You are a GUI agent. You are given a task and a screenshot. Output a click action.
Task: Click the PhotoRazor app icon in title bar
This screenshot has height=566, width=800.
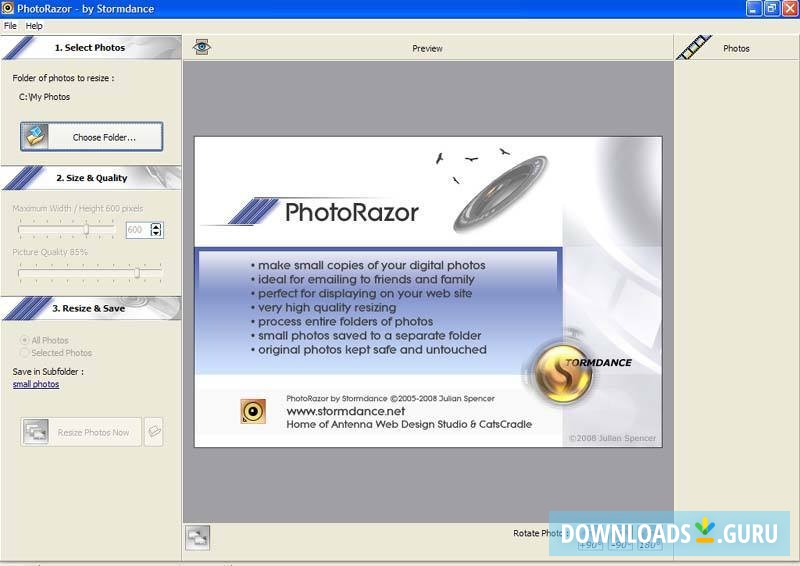coord(7,8)
